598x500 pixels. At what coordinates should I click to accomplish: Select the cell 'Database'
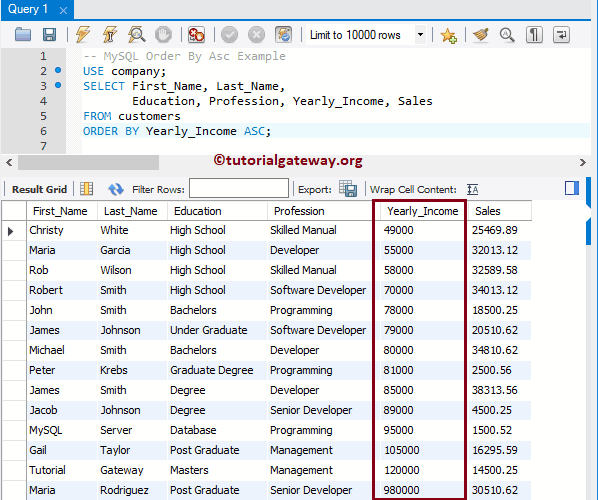coord(217,430)
